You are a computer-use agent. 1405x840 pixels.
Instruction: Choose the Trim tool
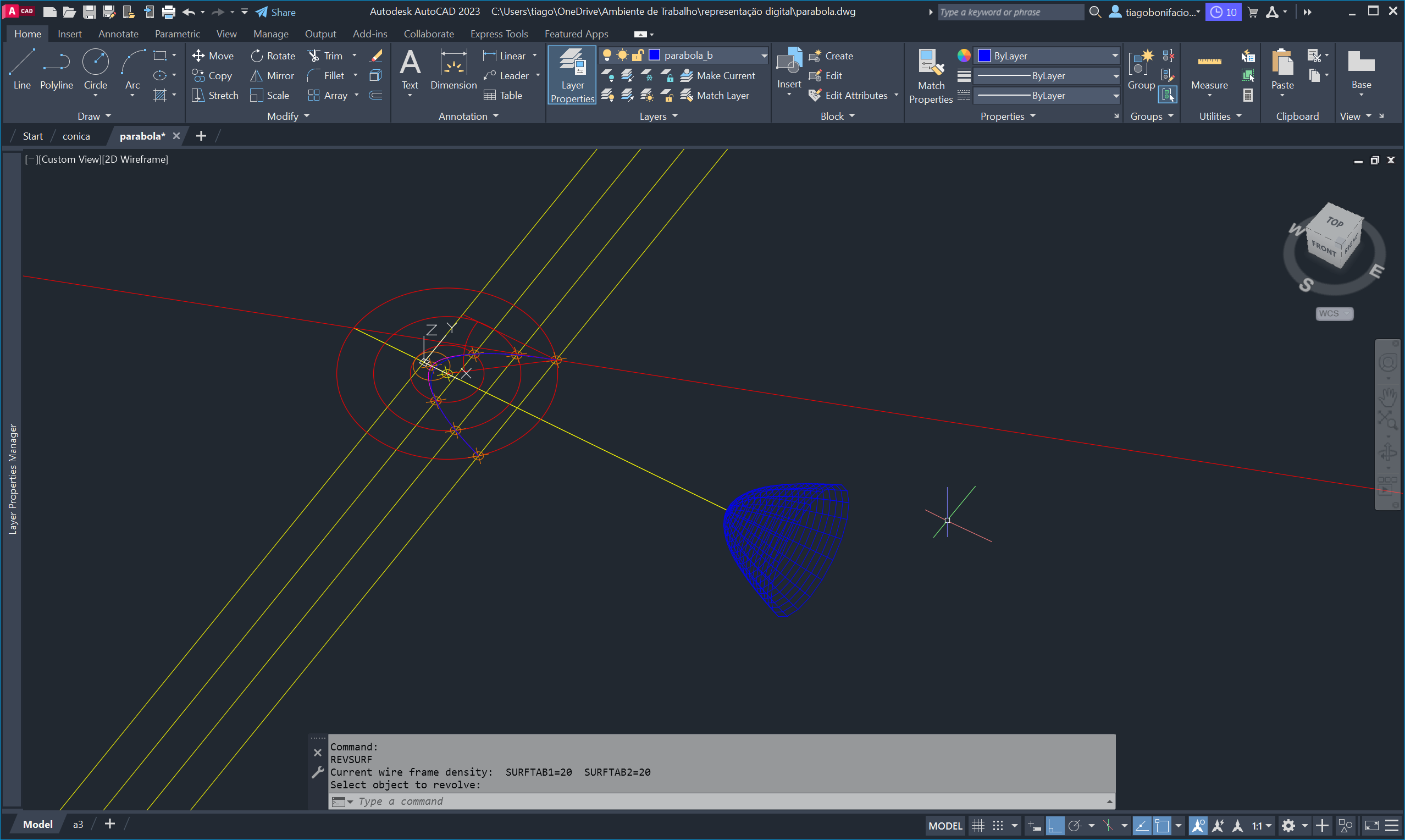(325, 56)
